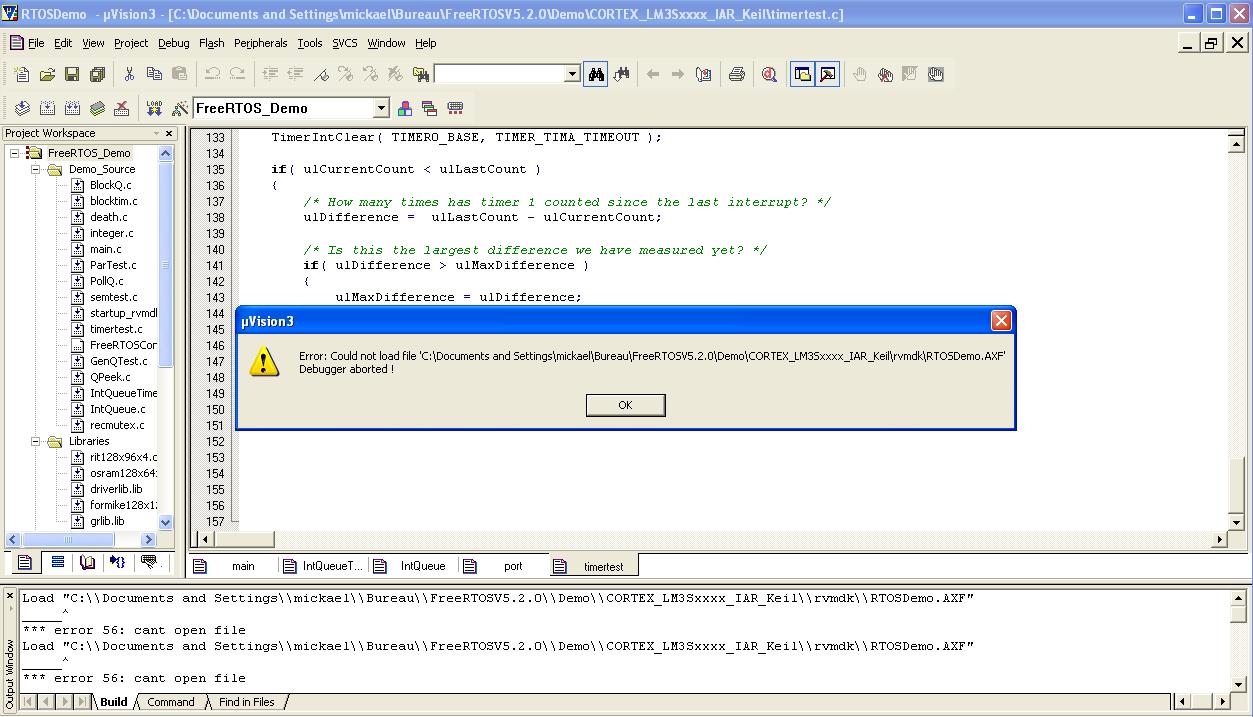Click the Print icon
The width and height of the screenshot is (1253, 717).
coord(737,74)
